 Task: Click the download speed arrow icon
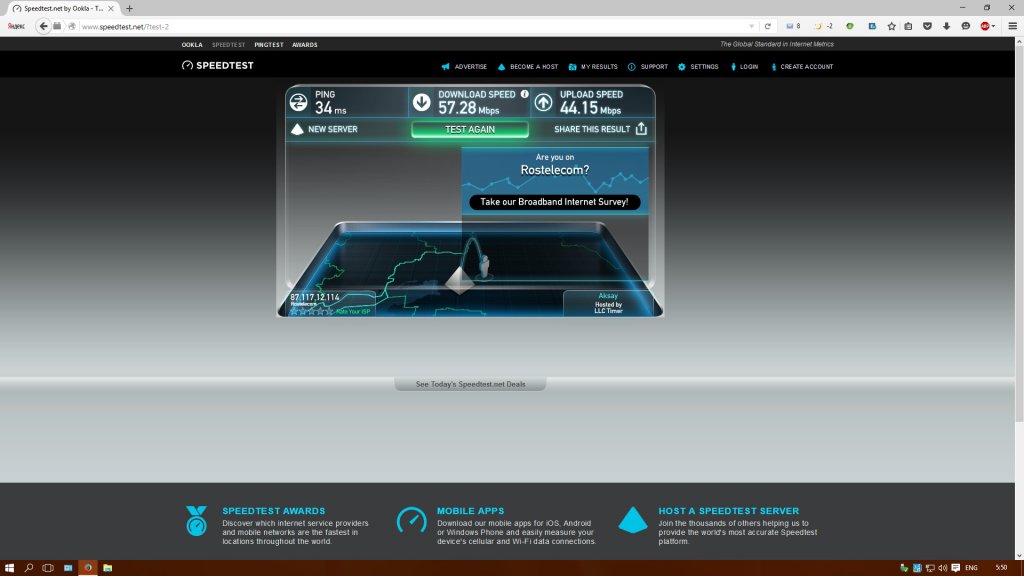click(422, 102)
